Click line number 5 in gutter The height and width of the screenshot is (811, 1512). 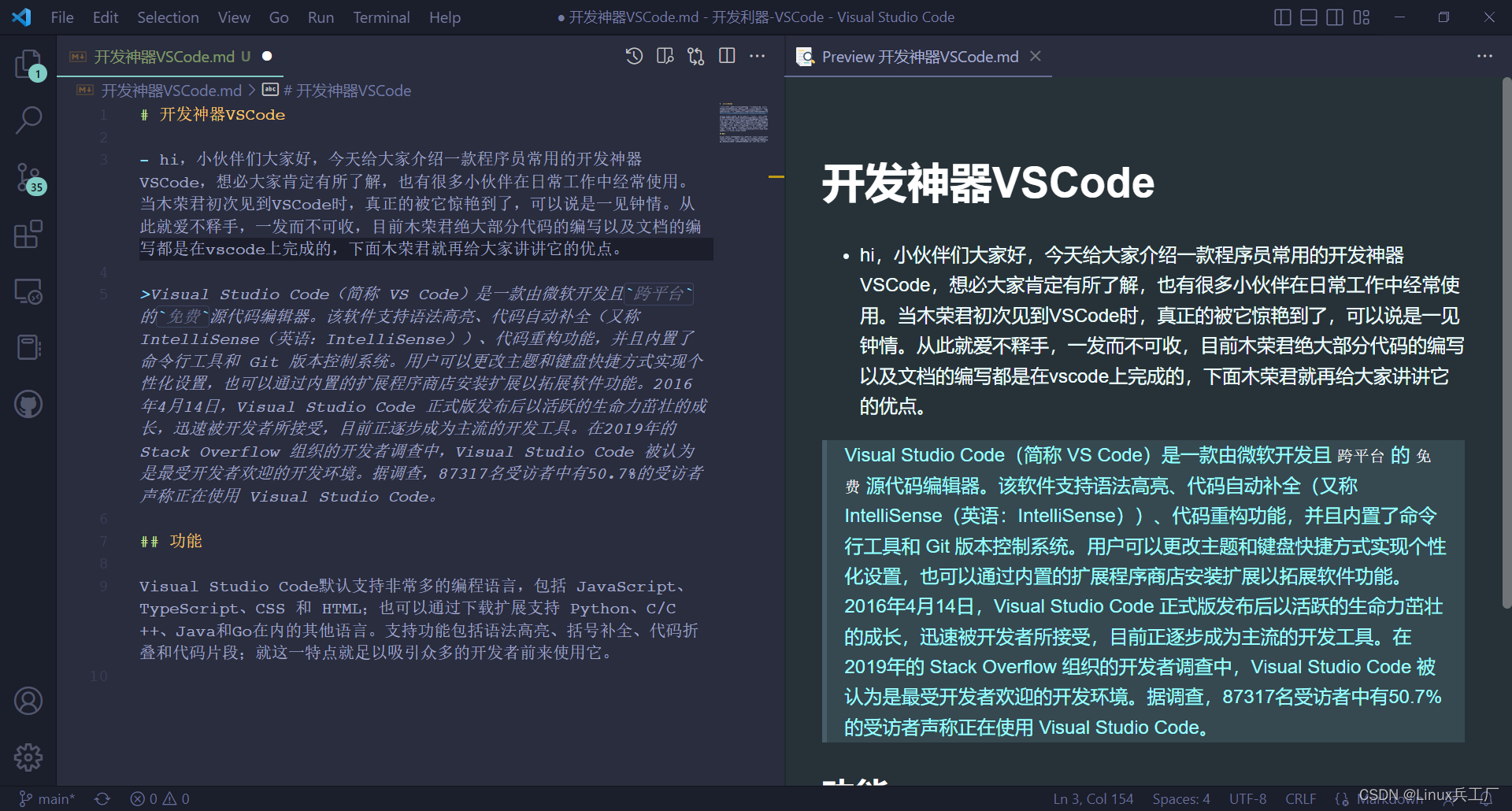coord(103,294)
